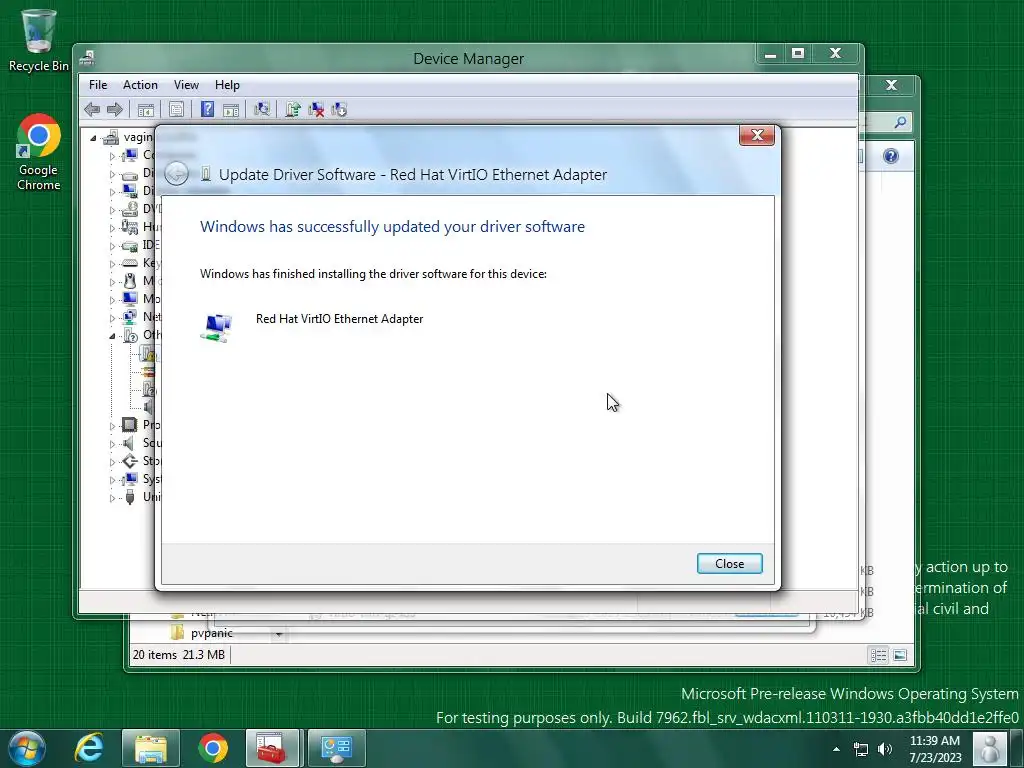This screenshot has width=1024, height=768.
Task: Open Chrome from the taskbar
Action: click(x=213, y=748)
